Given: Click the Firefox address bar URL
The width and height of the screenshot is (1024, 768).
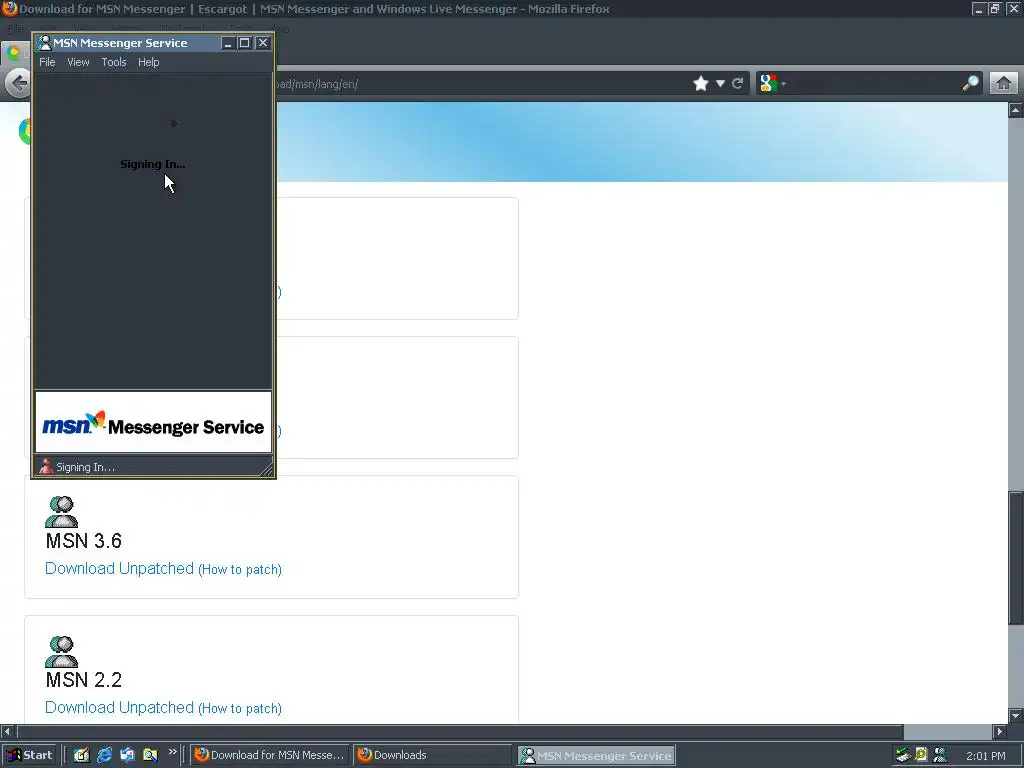Looking at the screenshot, I should pos(317,84).
